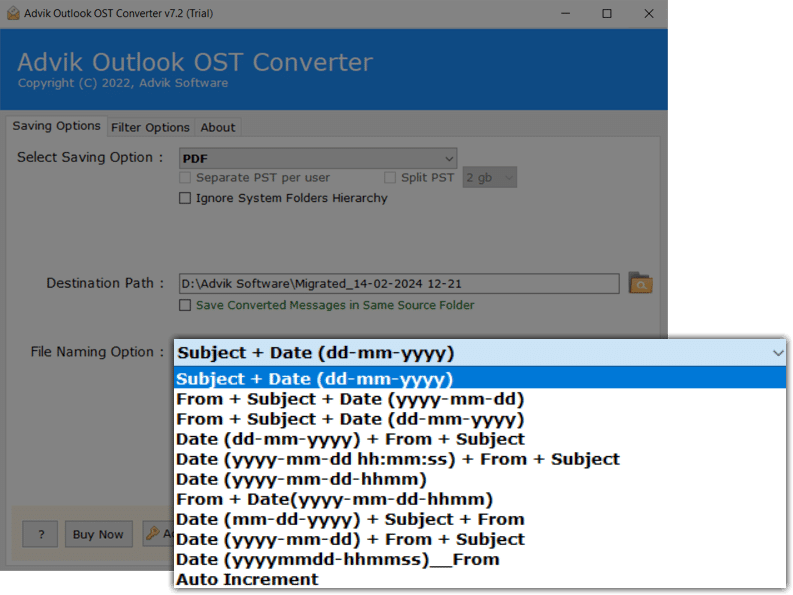Screen dimensions: 793x595
Task: Switch to the Filter Options tab
Action: point(150,127)
